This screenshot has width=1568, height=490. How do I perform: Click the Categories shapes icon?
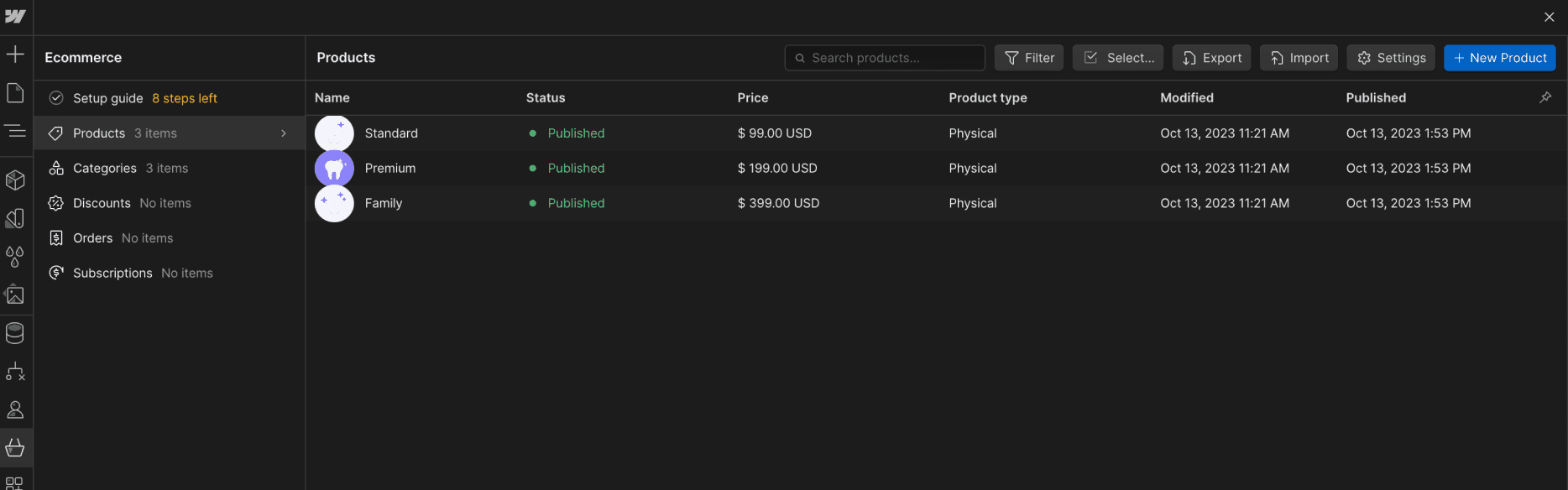pyautogui.click(x=56, y=168)
